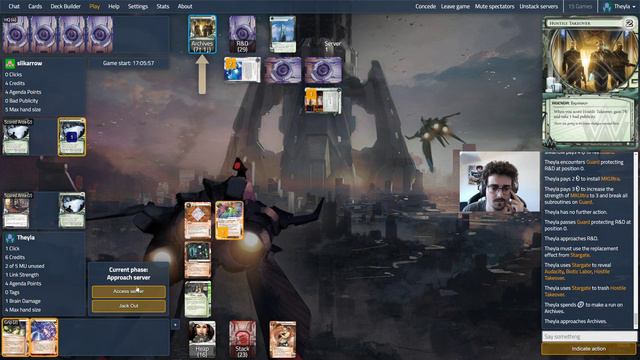
Task: Click the Jack Out button
Action: (x=129, y=306)
